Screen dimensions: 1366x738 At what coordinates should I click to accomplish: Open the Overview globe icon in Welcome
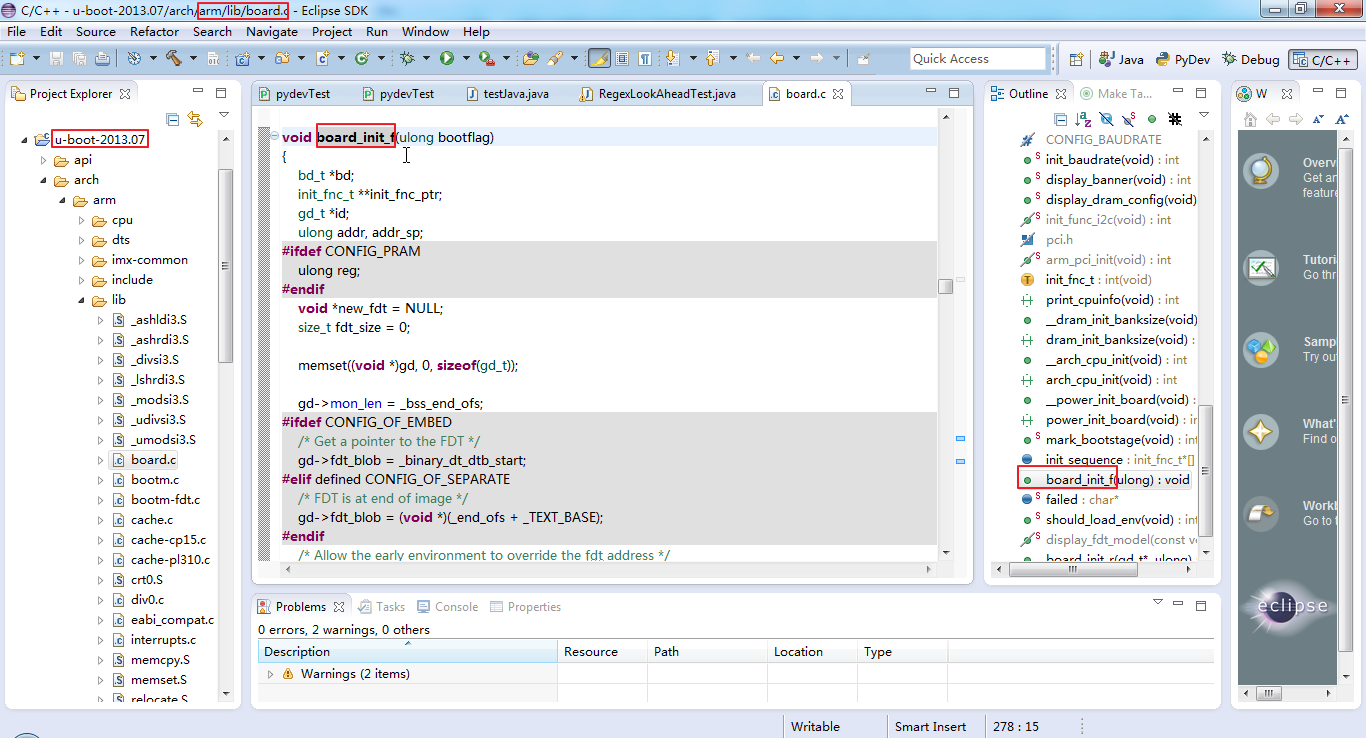click(x=1261, y=171)
